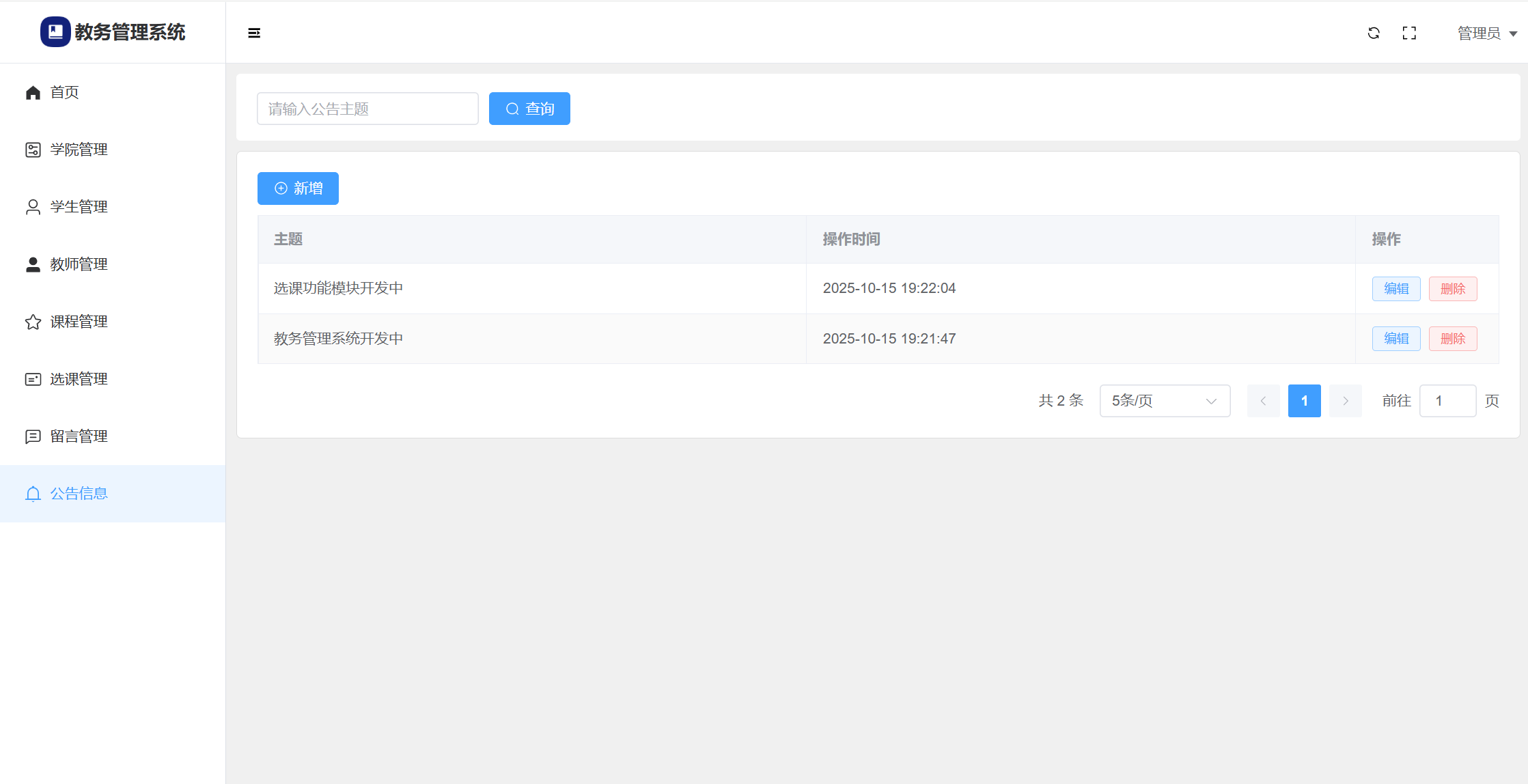
Task: Click the 新增 add button
Action: pos(298,188)
